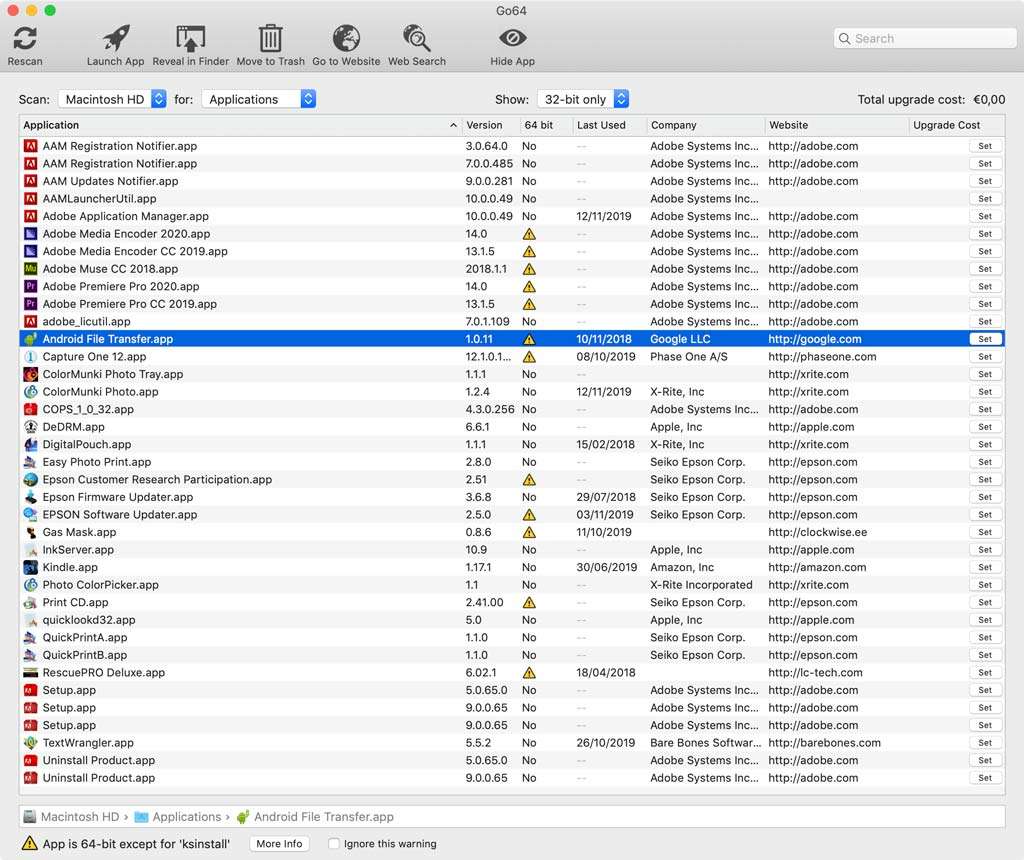Viewport: 1024px width, 860px height.
Task: Click the TextWrangler.app icon
Action: click(x=30, y=742)
